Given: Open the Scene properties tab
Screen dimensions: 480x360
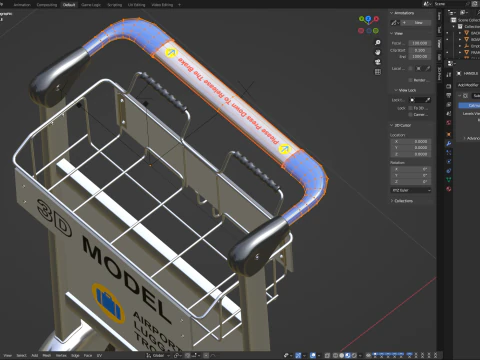Looking at the screenshot, I should coord(449,113).
